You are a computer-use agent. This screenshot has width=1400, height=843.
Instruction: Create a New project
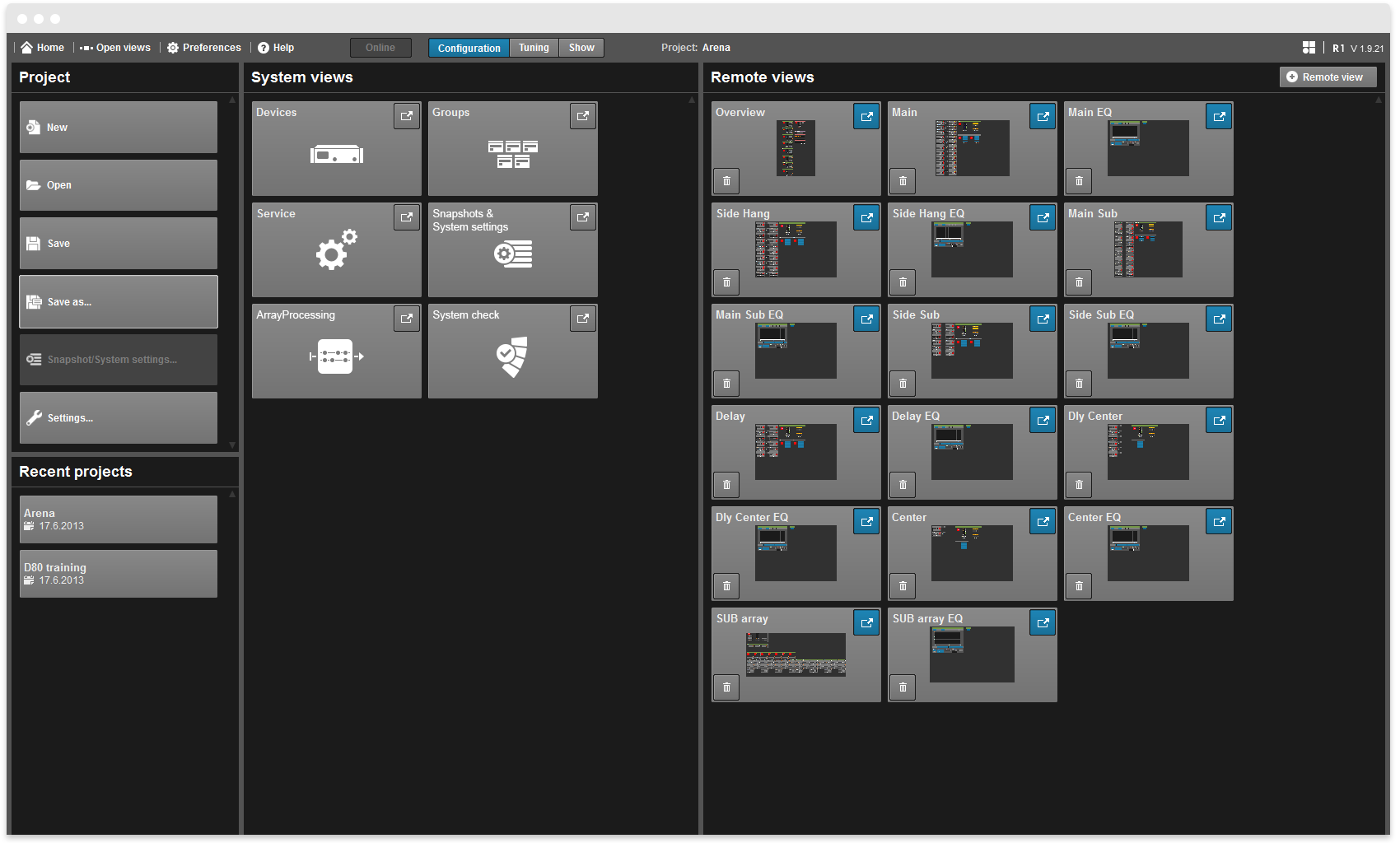(119, 127)
